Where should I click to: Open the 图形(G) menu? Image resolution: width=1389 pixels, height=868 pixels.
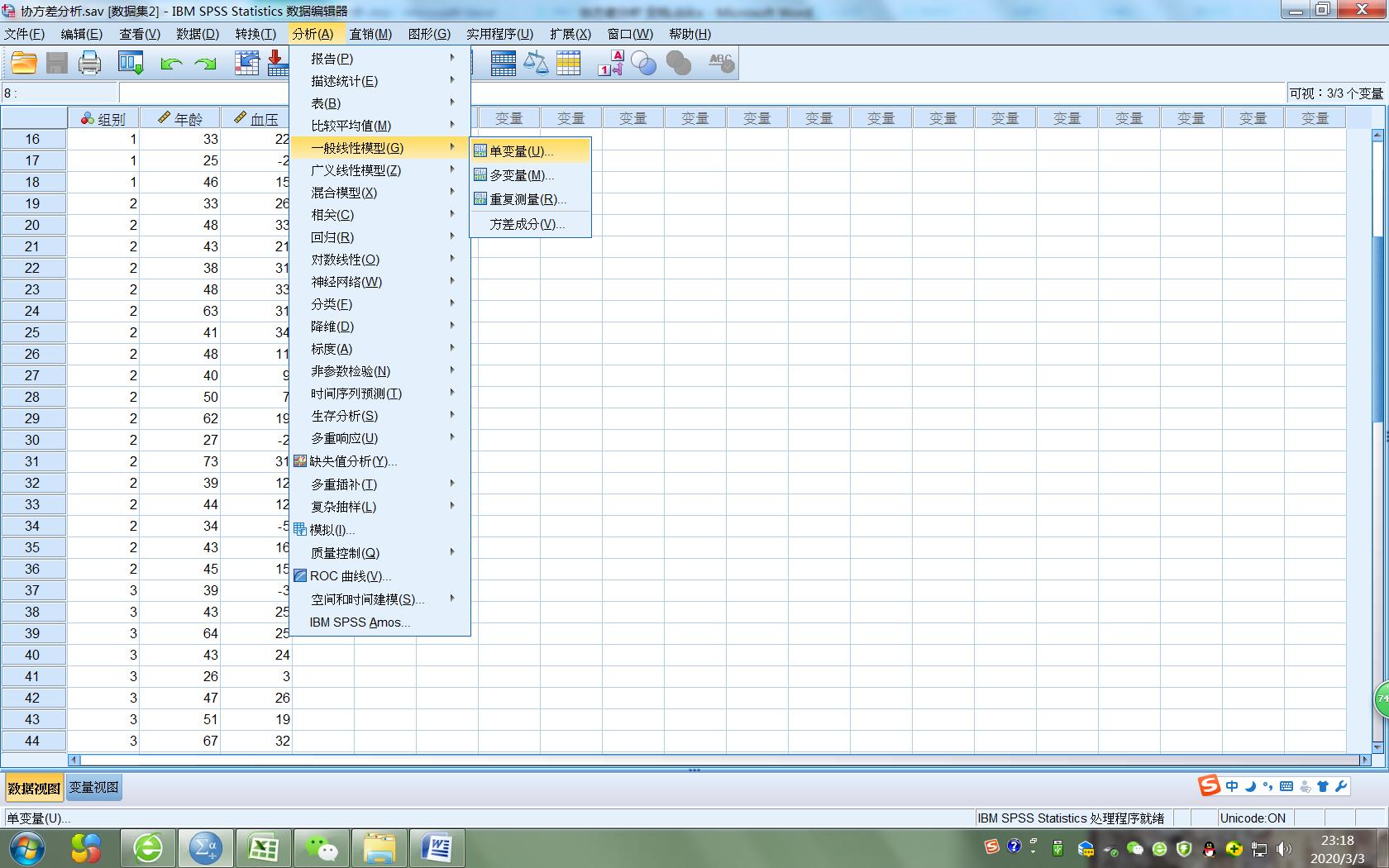[x=429, y=34]
